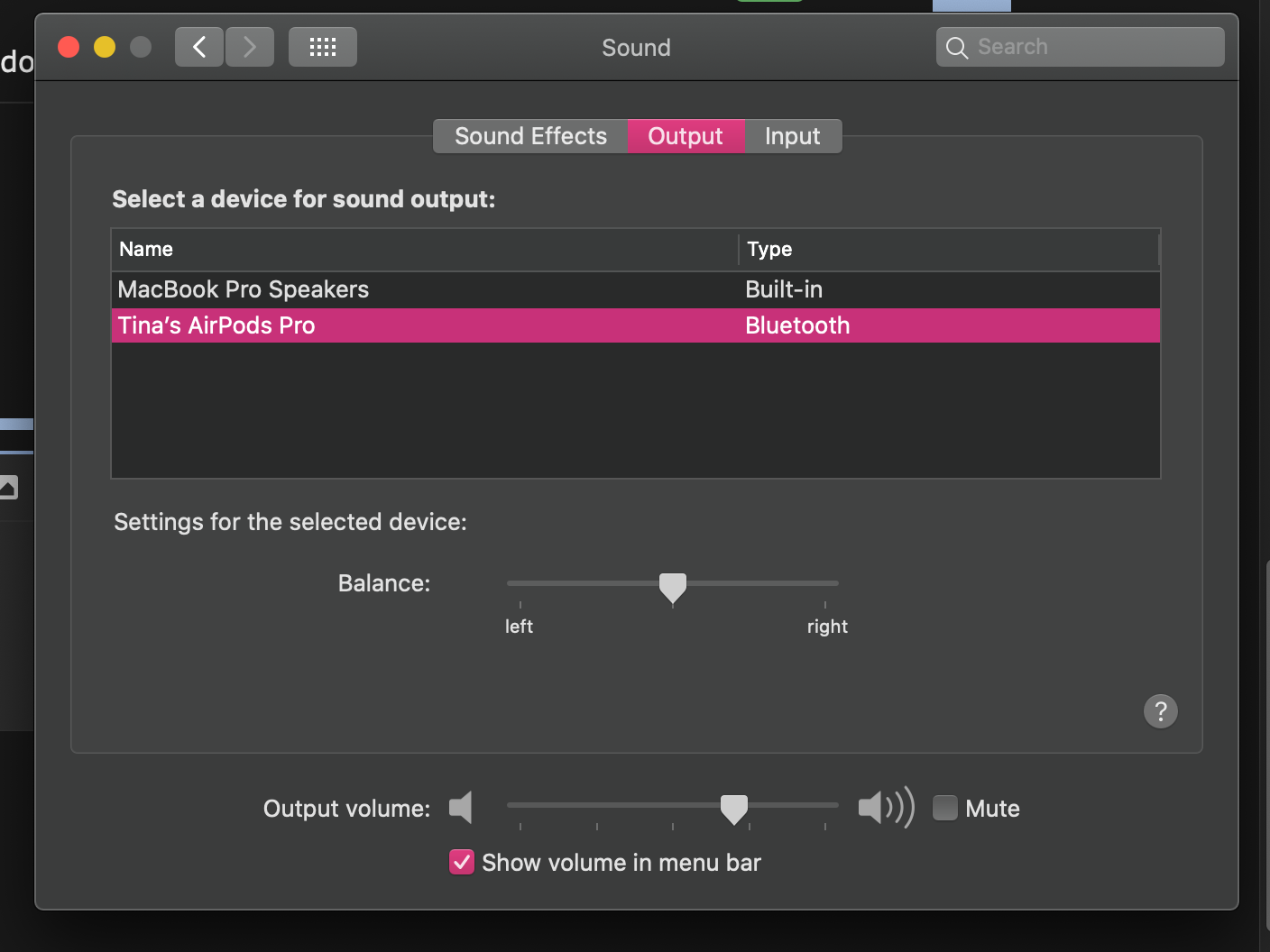1270x952 pixels.
Task: Select MacBook Pro Speakers output device
Action: point(636,289)
